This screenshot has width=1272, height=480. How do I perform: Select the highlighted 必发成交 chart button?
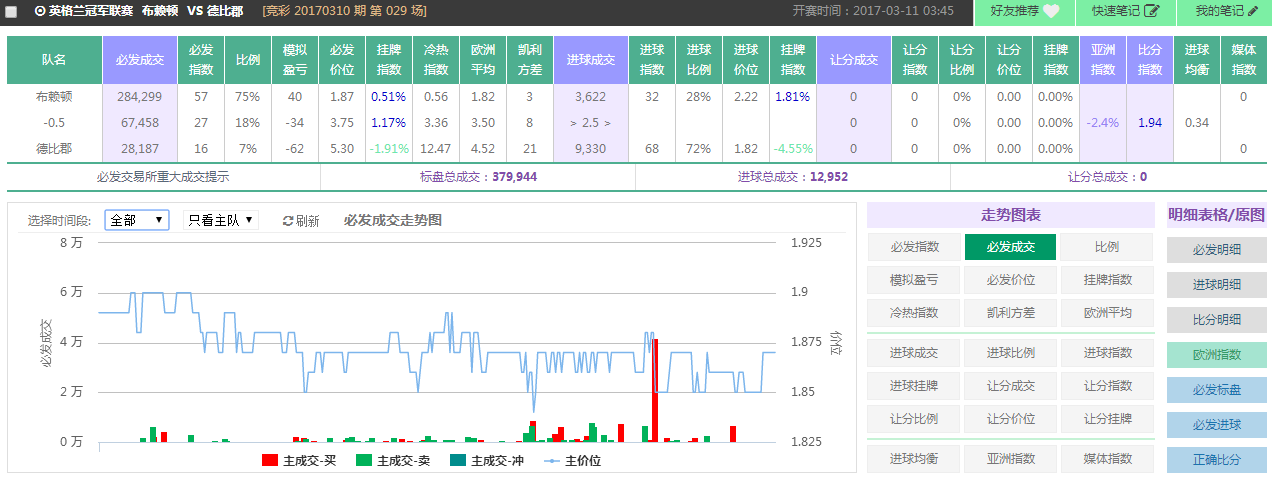coord(1010,247)
